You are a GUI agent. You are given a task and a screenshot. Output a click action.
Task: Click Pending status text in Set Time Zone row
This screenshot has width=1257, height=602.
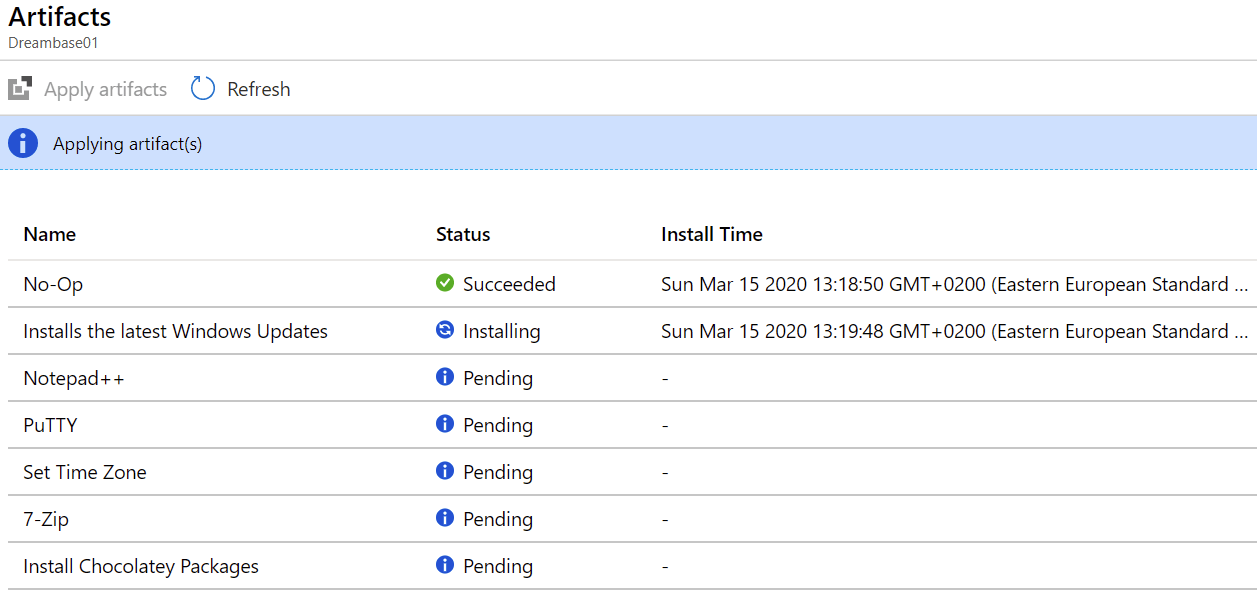click(498, 472)
